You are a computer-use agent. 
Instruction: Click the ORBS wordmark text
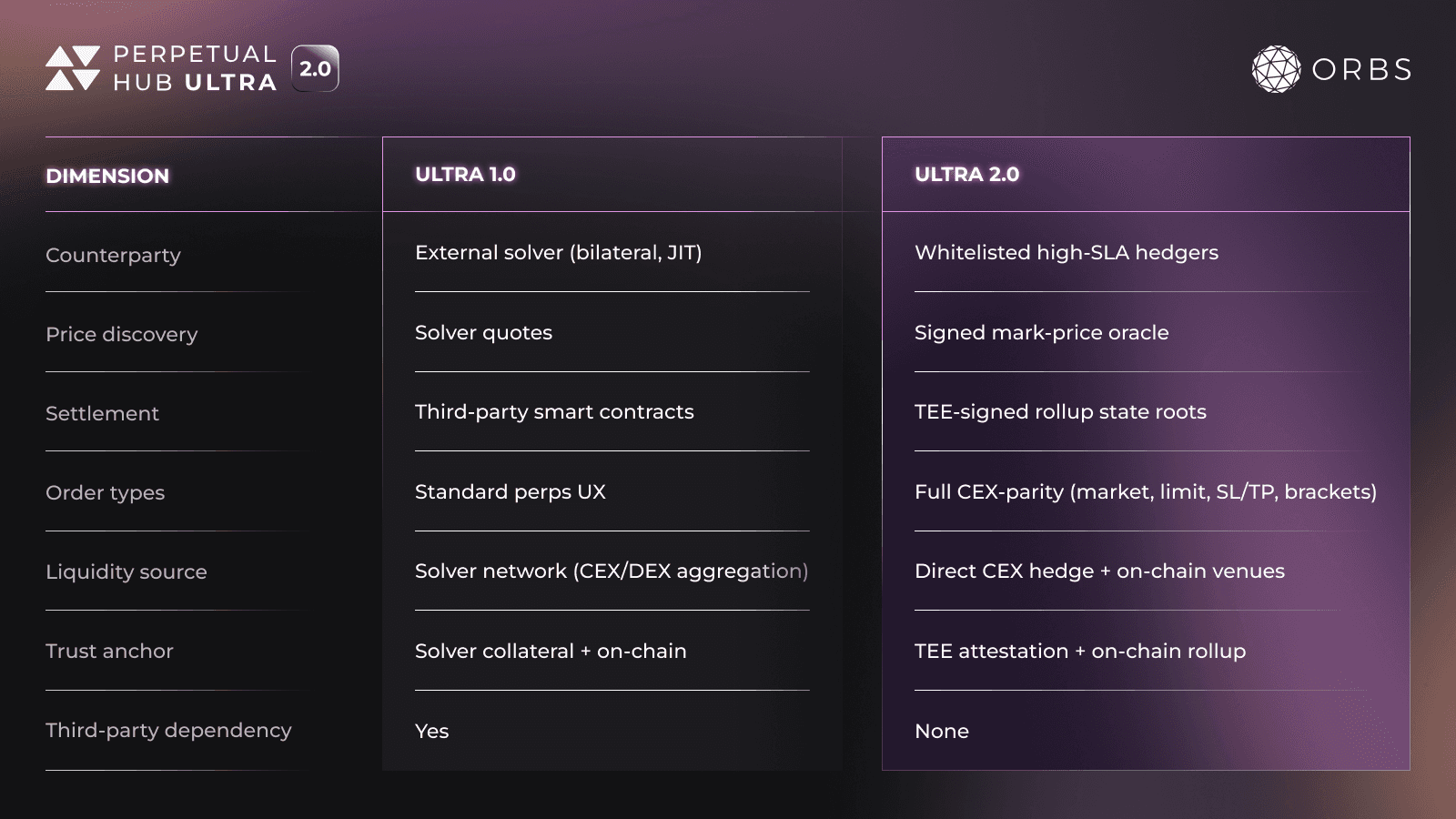(1361, 69)
